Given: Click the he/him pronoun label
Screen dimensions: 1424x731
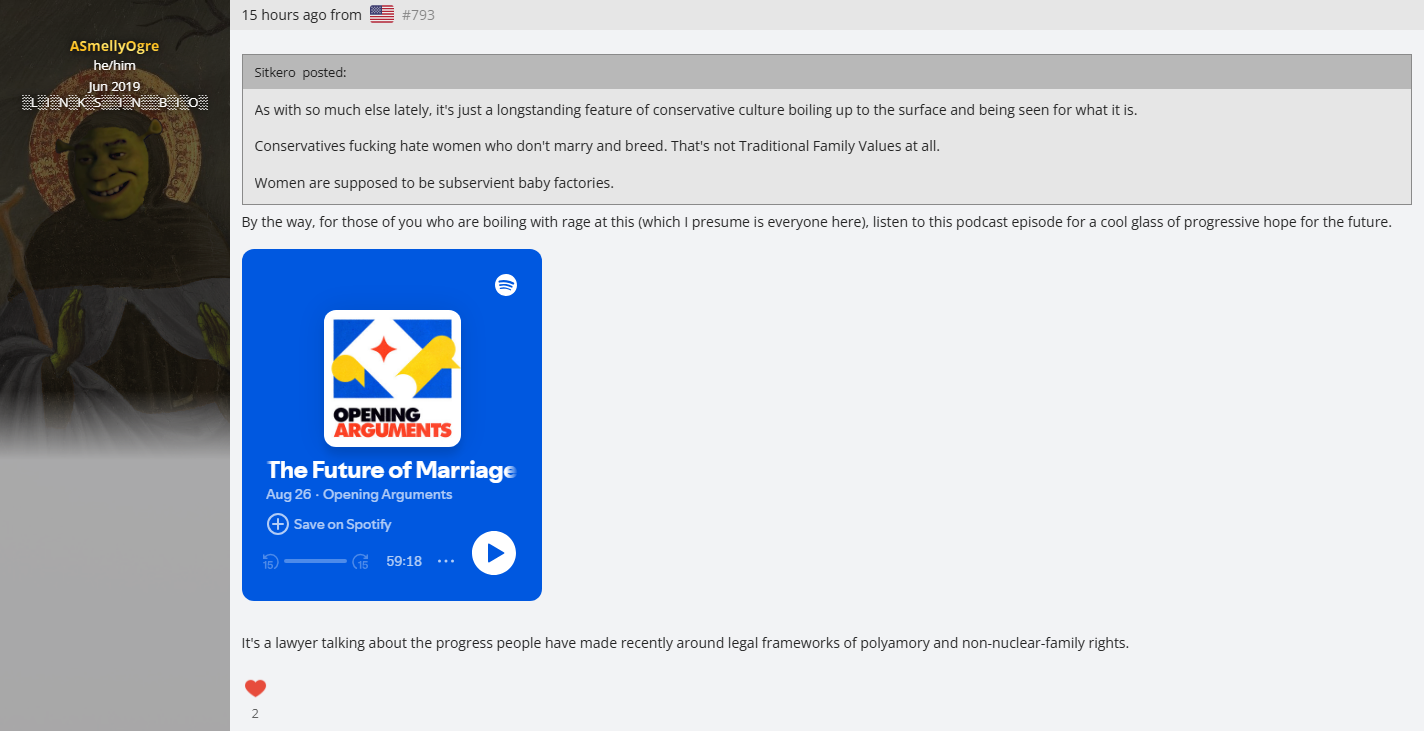Looking at the screenshot, I should (x=114, y=65).
